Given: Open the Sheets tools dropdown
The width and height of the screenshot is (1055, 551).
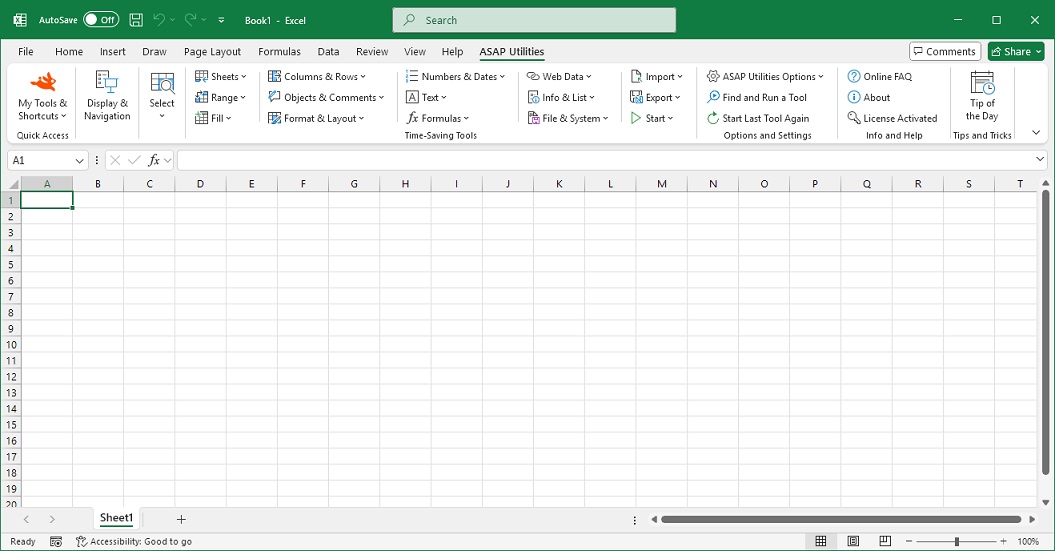Looking at the screenshot, I should coord(221,77).
